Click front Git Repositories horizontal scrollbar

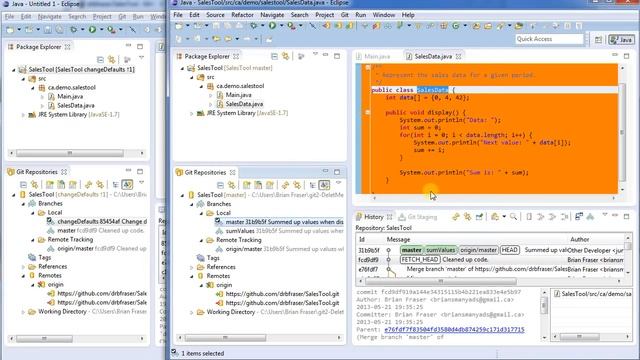coord(225,338)
